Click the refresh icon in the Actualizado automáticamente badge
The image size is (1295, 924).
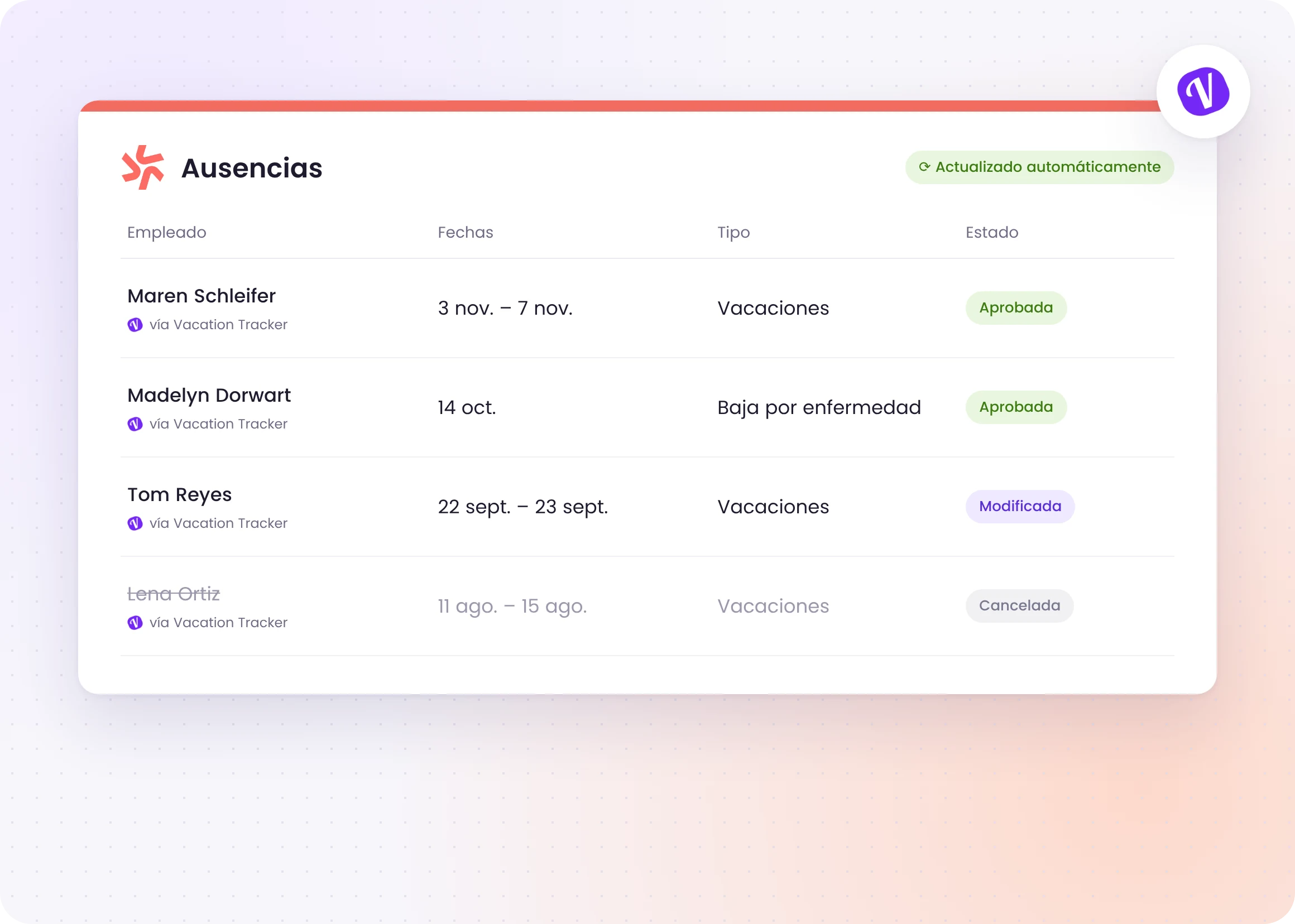point(924,167)
